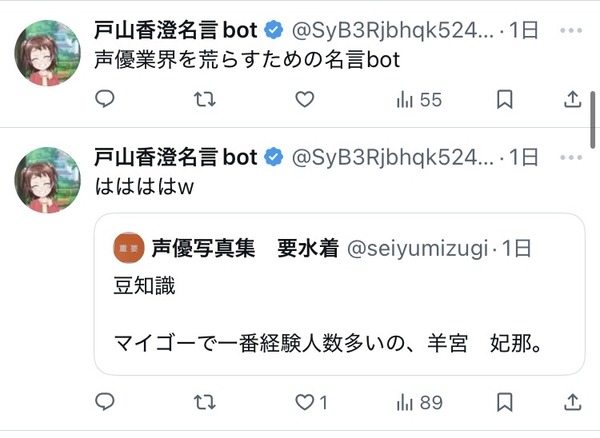The image size is (600, 438).
Task: Reply to the ははははw tweet
Action: [x=104, y=402]
